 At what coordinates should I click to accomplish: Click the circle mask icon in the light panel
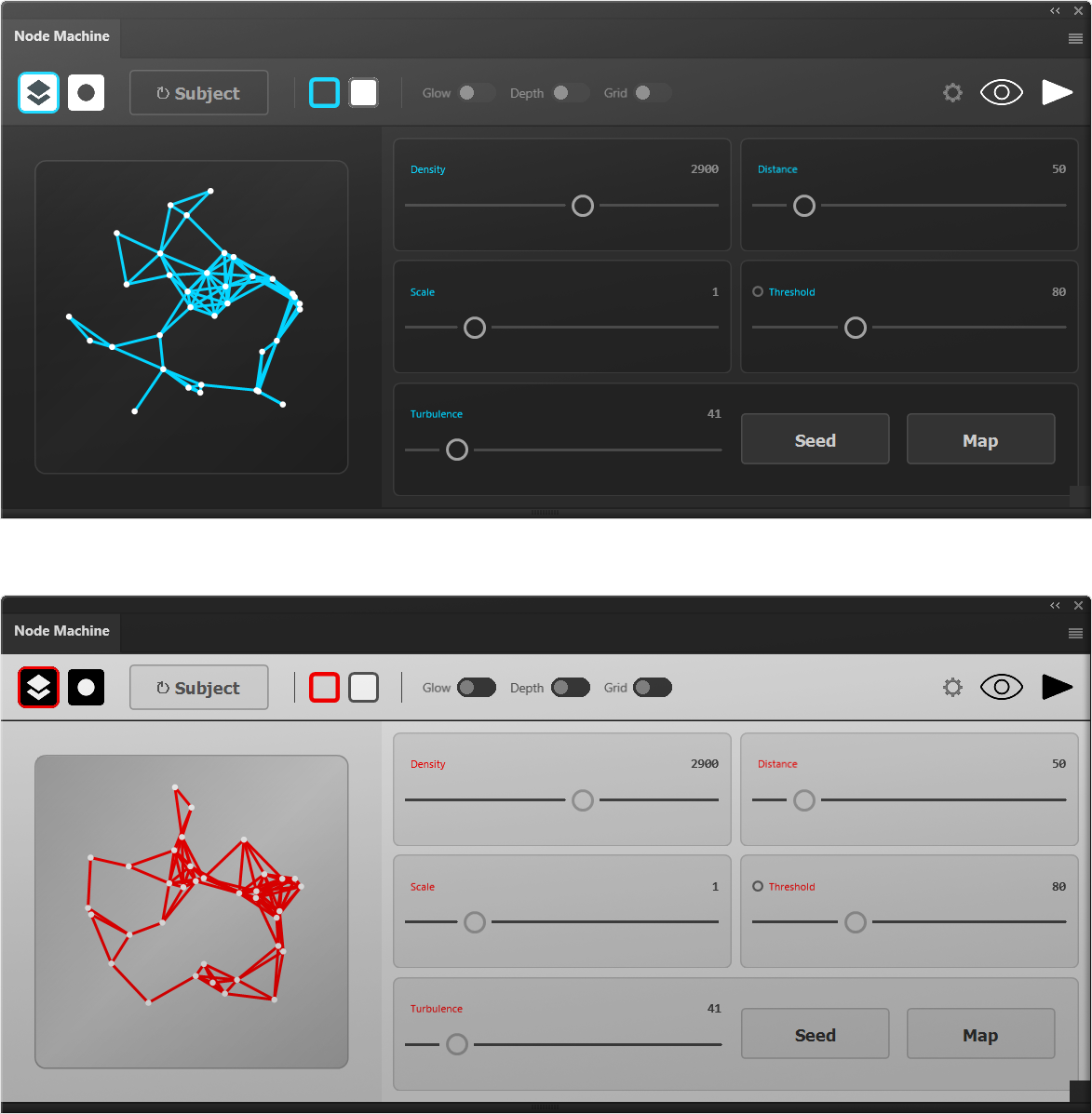click(86, 688)
